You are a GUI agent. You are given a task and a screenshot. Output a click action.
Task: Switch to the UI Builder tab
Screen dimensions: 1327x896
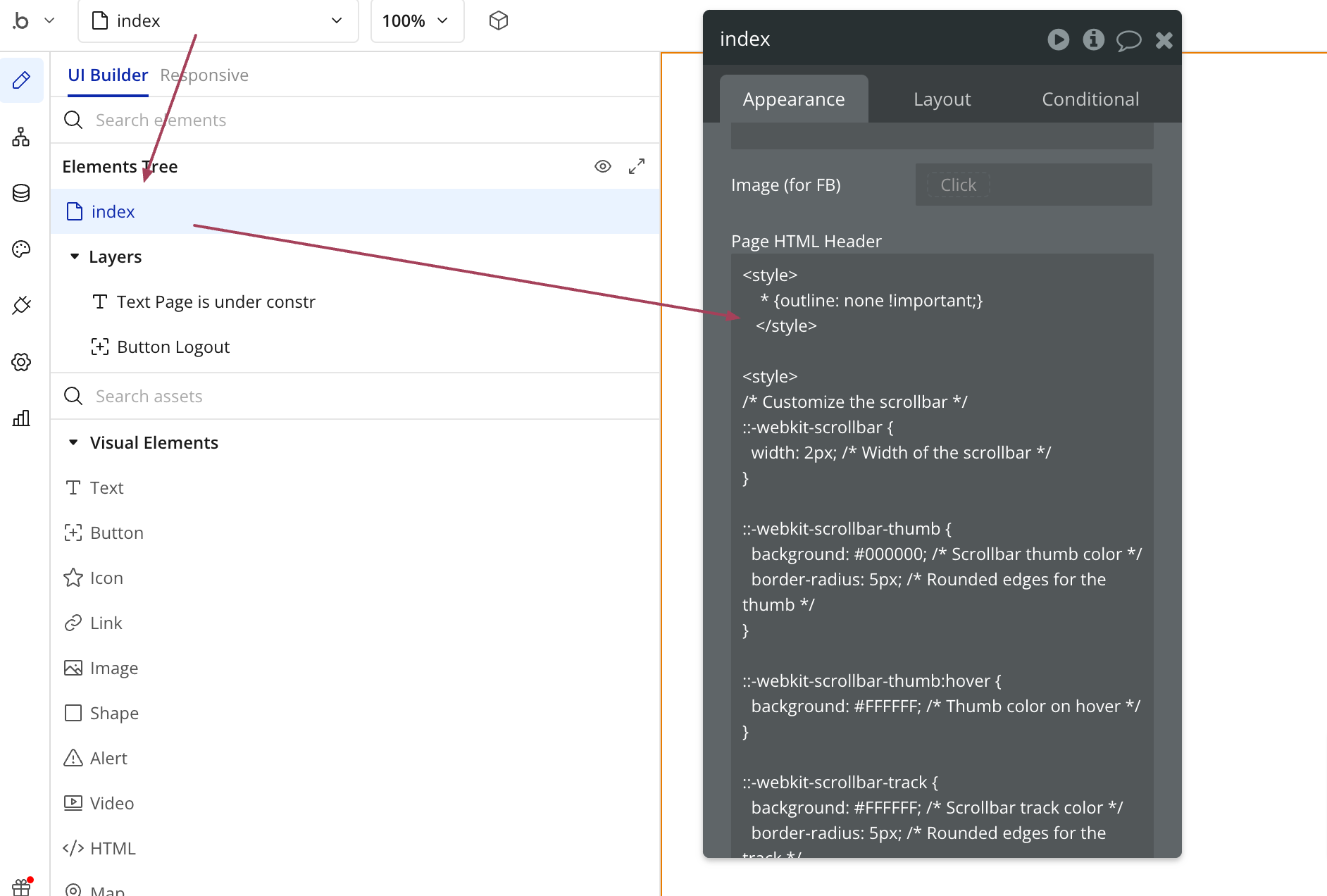click(108, 75)
